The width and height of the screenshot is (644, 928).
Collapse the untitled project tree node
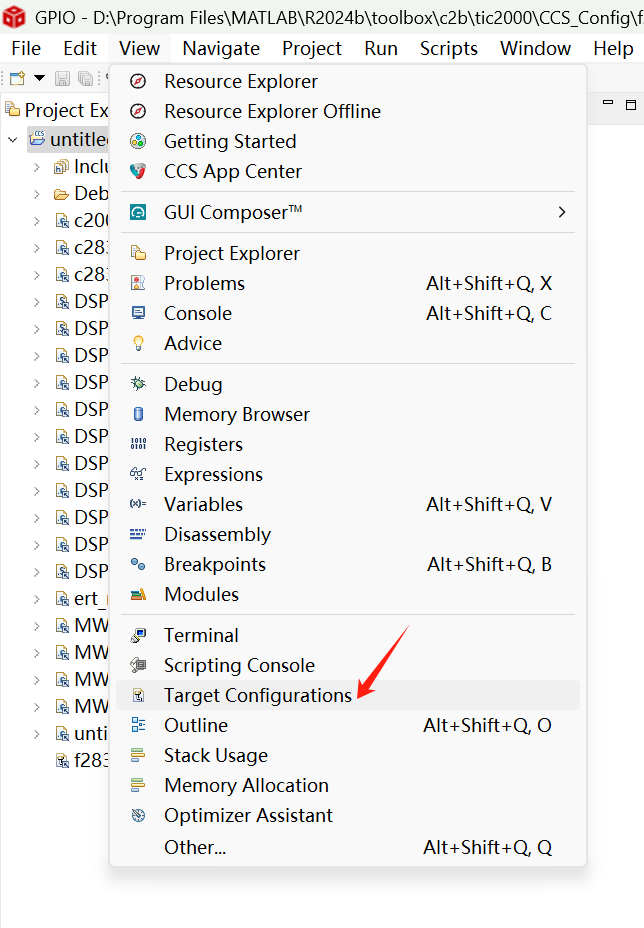click(12, 140)
